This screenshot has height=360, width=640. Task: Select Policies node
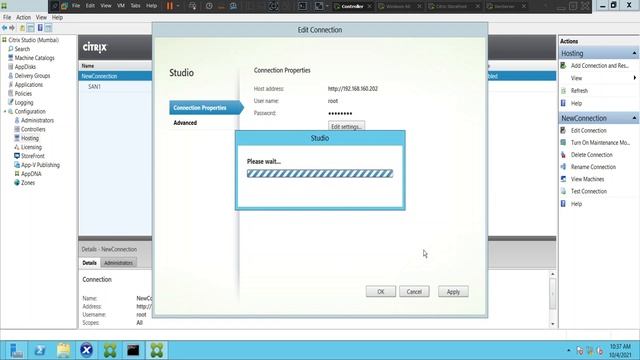coord(23,93)
